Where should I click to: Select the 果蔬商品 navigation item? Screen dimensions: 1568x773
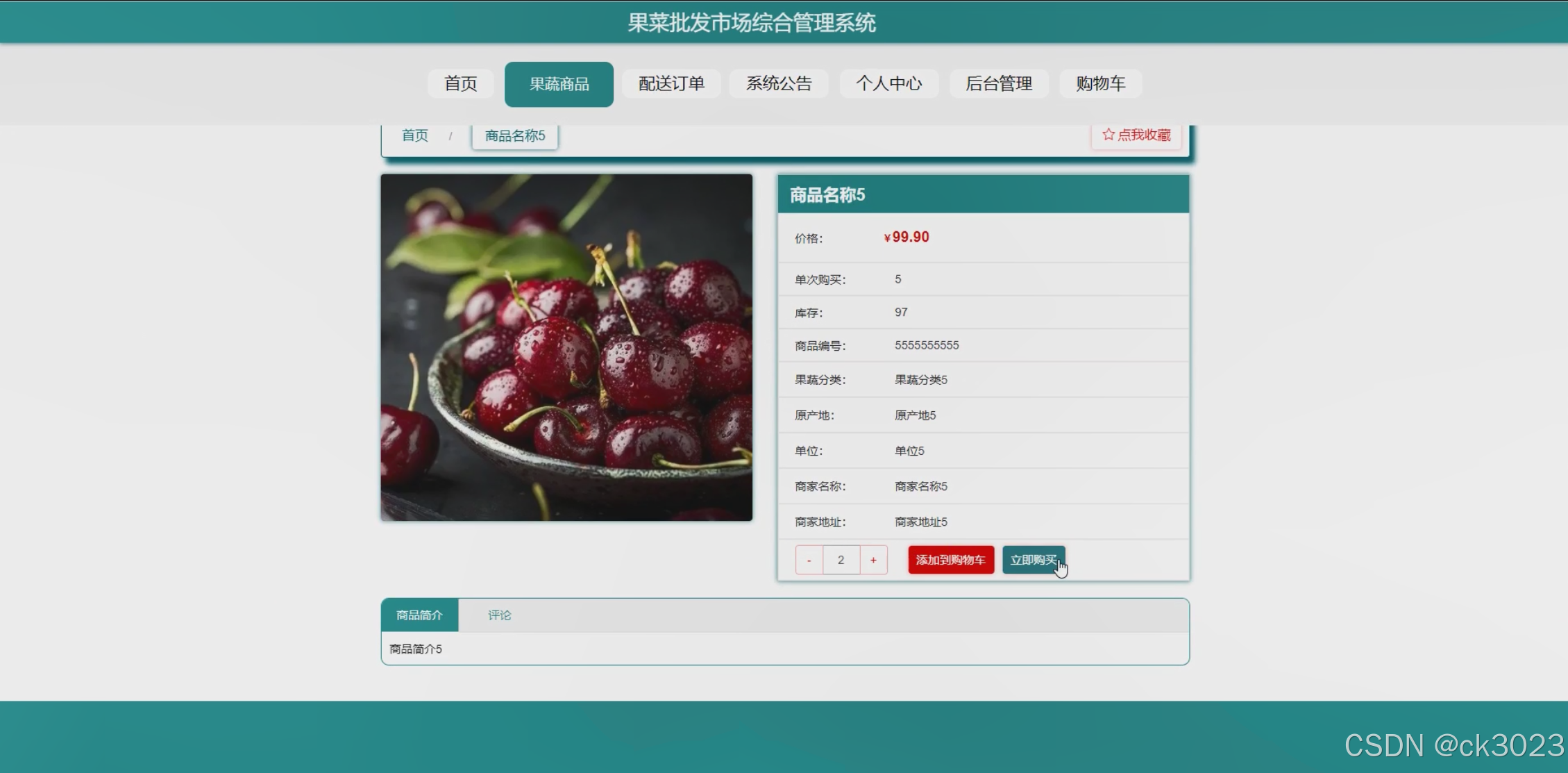[x=559, y=84]
